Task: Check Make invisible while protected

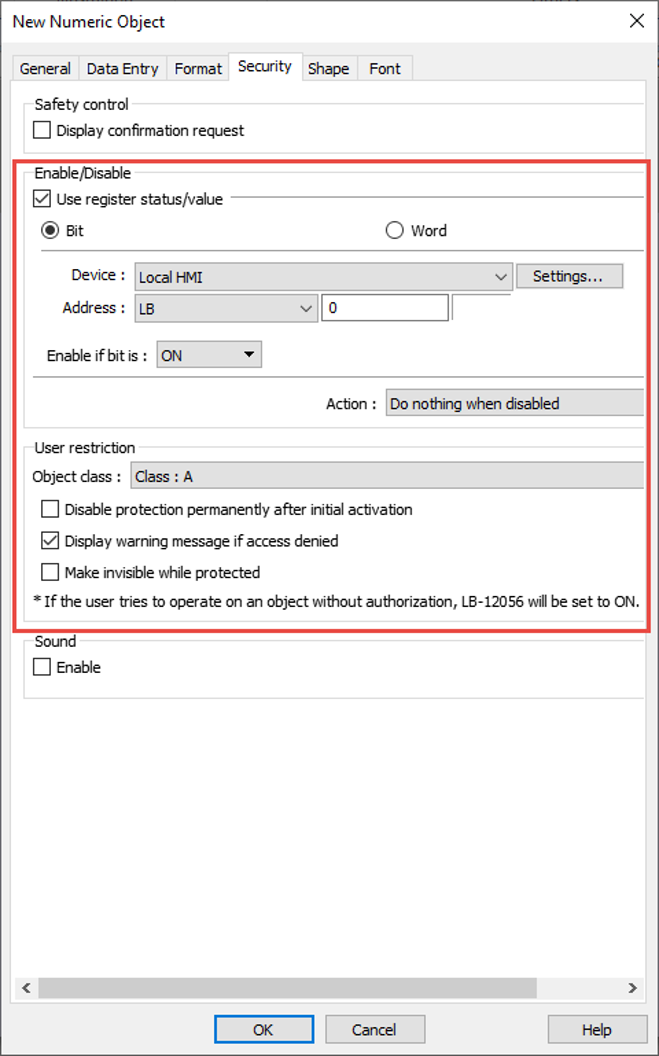Action: (x=50, y=572)
